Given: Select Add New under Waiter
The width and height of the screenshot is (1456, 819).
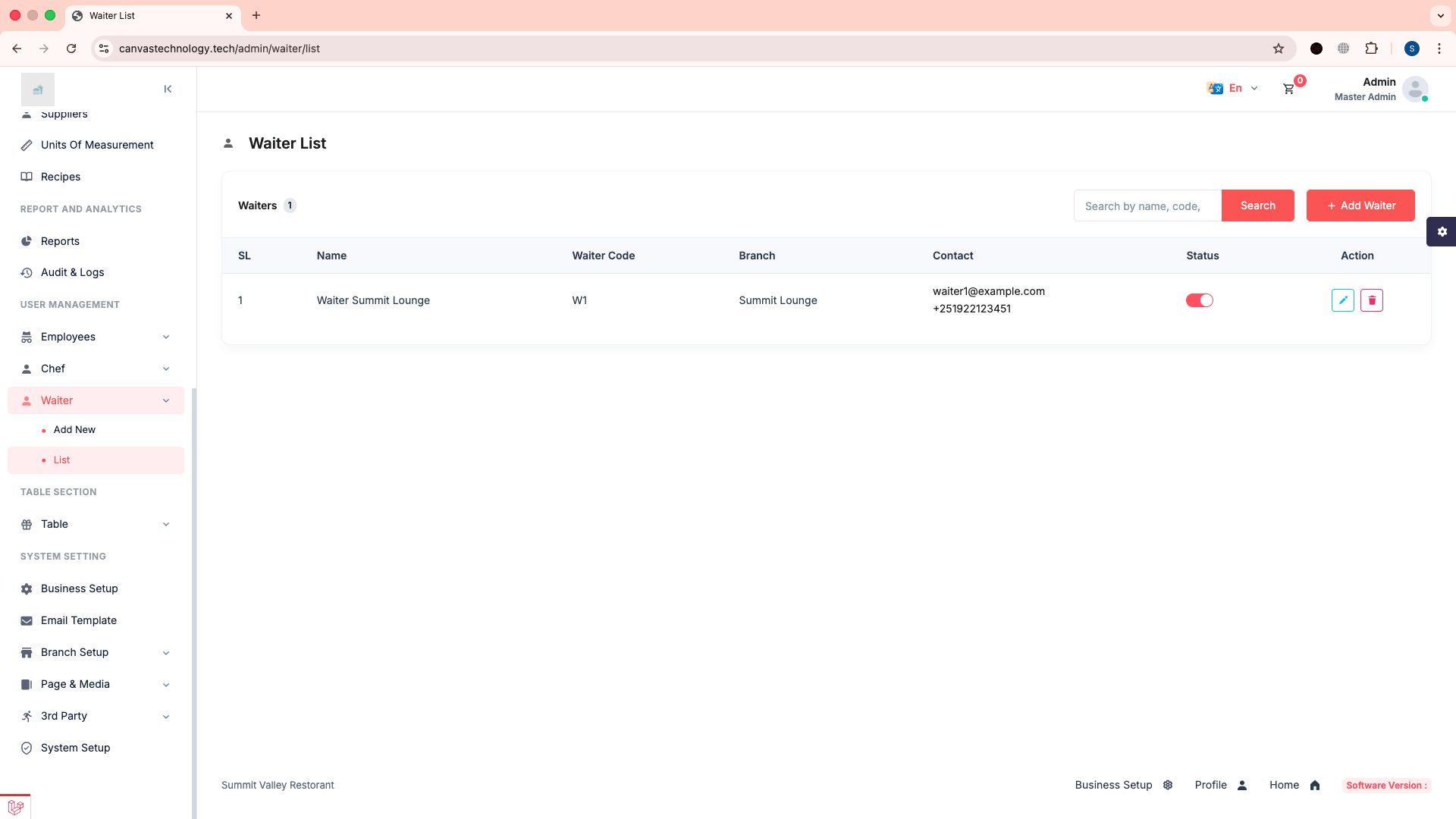Looking at the screenshot, I should pyautogui.click(x=74, y=429).
